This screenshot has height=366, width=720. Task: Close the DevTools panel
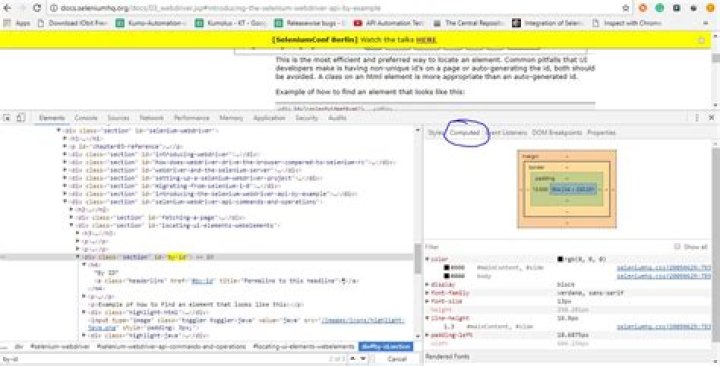tap(711, 118)
